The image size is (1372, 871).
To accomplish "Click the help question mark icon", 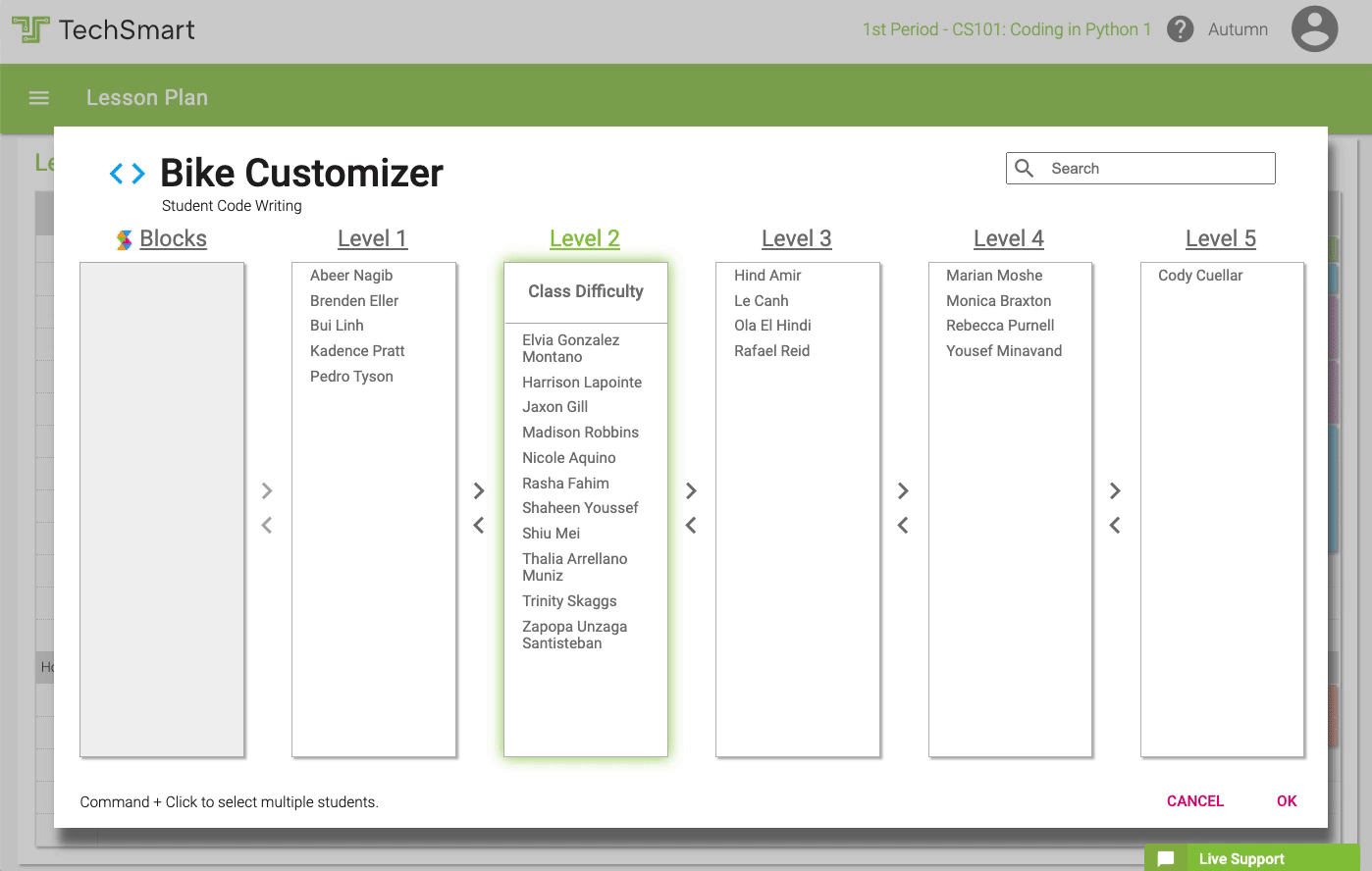I will tap(1180, 28).
